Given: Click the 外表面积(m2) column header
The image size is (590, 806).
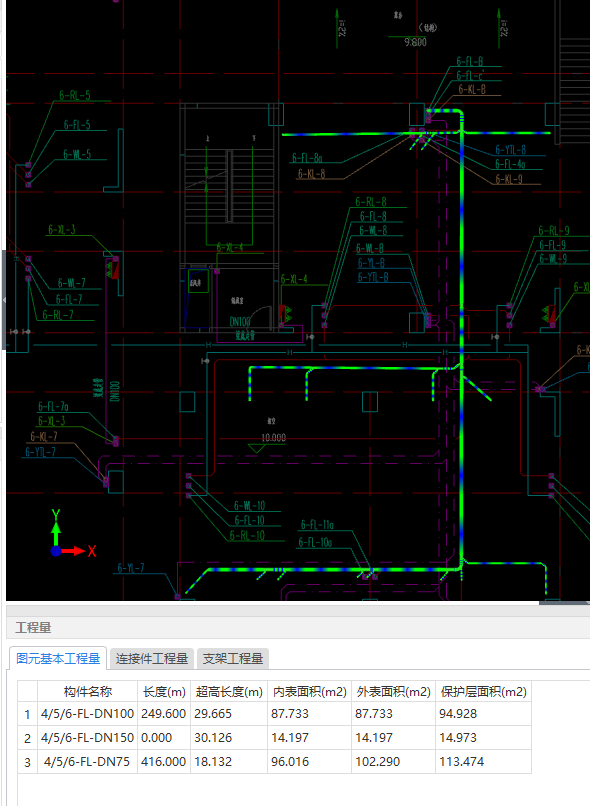Looking at the screenshot, I should tap(393, 691).
